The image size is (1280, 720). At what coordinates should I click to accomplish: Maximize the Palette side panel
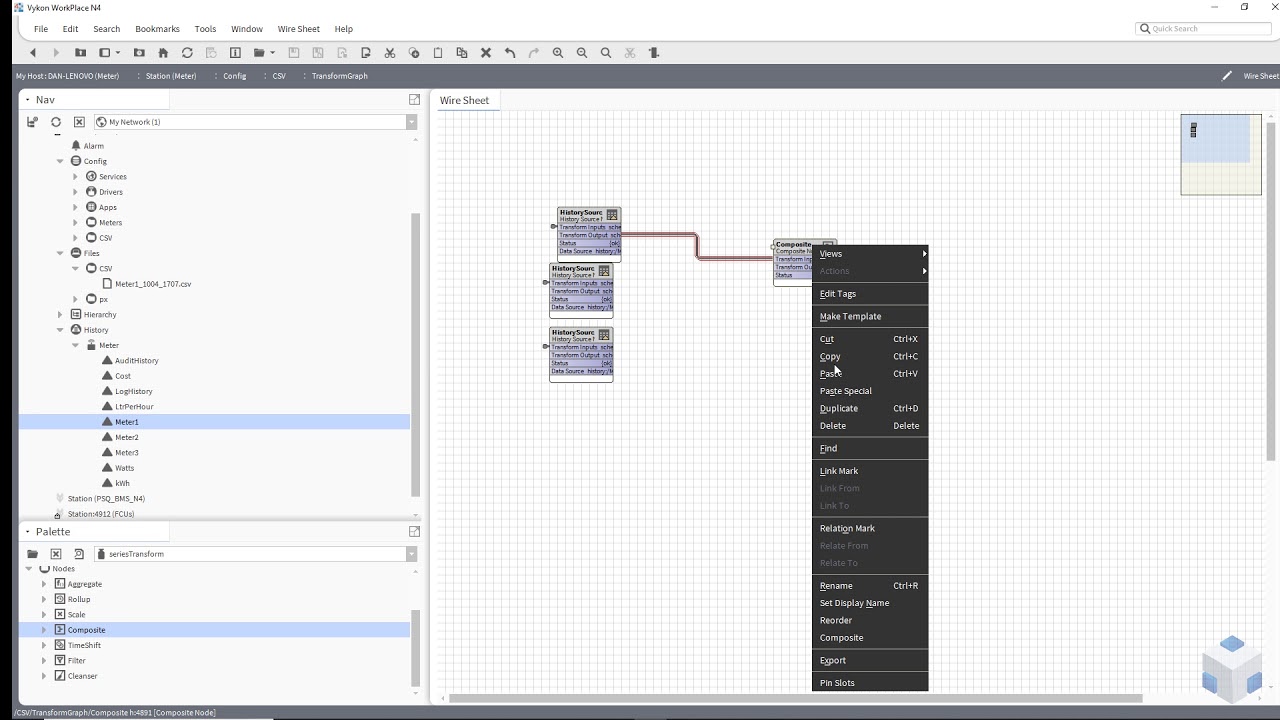(x=414, y=532)
